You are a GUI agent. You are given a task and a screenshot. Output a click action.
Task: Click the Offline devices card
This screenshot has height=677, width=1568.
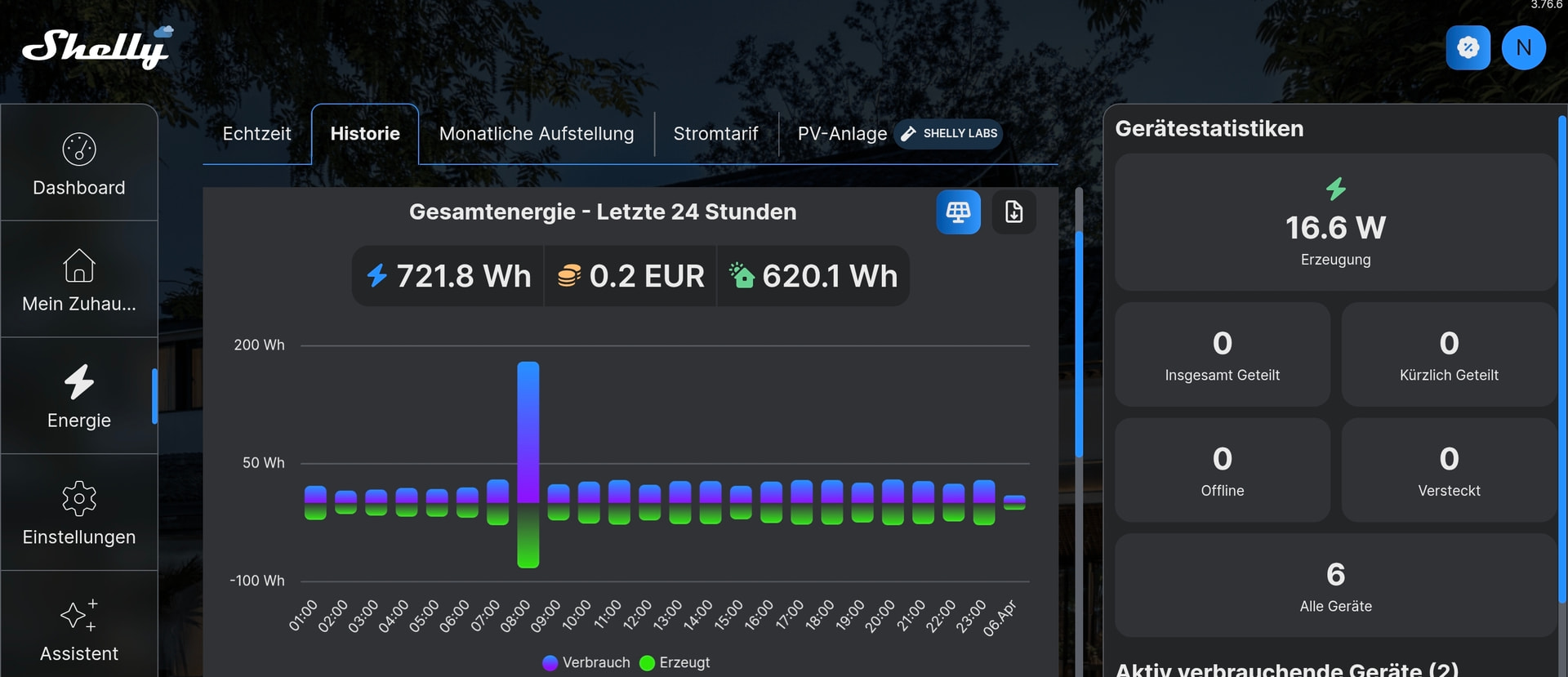click(x=1222, y=470)
